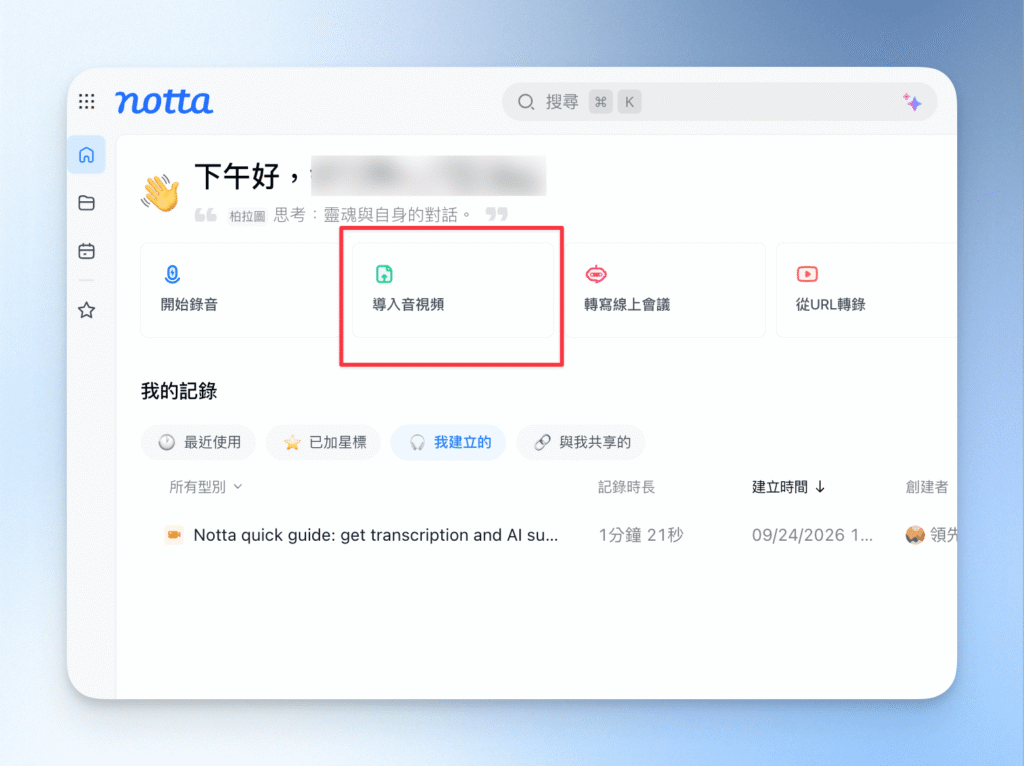Click the 09/24/2026 creation date cell

coord(812,535)
